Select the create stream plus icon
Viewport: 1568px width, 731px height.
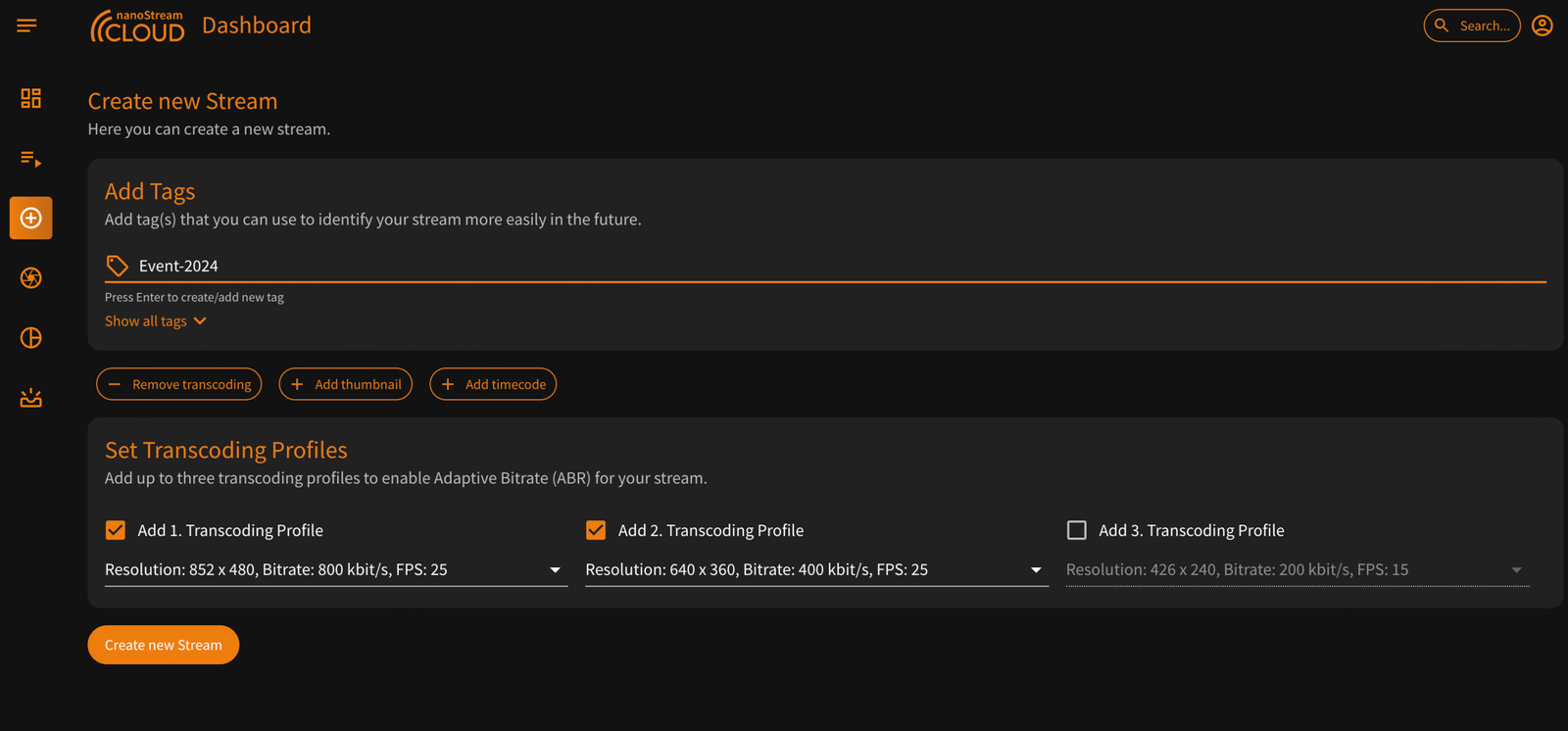click(30, 218)
